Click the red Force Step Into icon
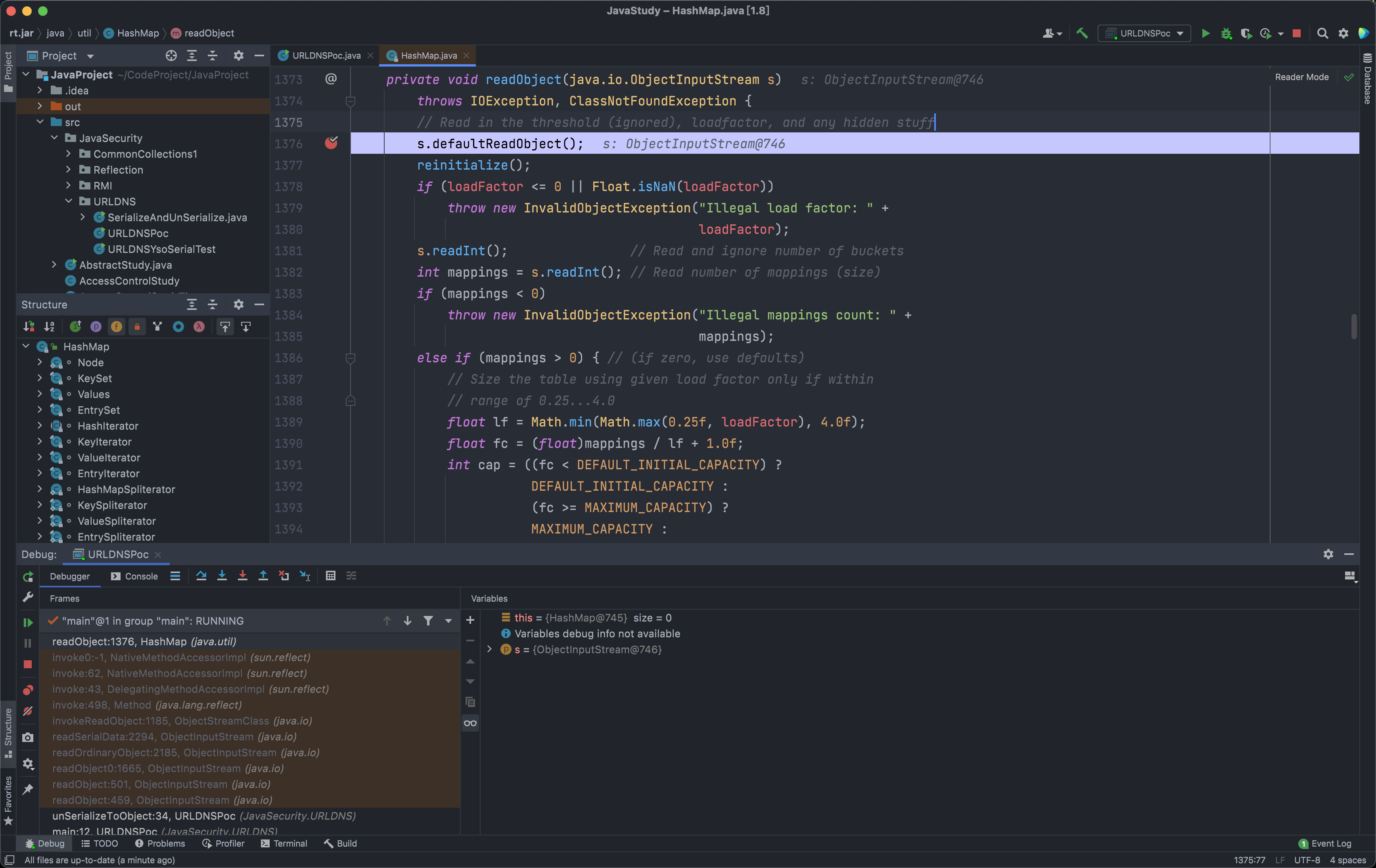The height and width of the screenshot is (868, 1376). click(242, 575)
